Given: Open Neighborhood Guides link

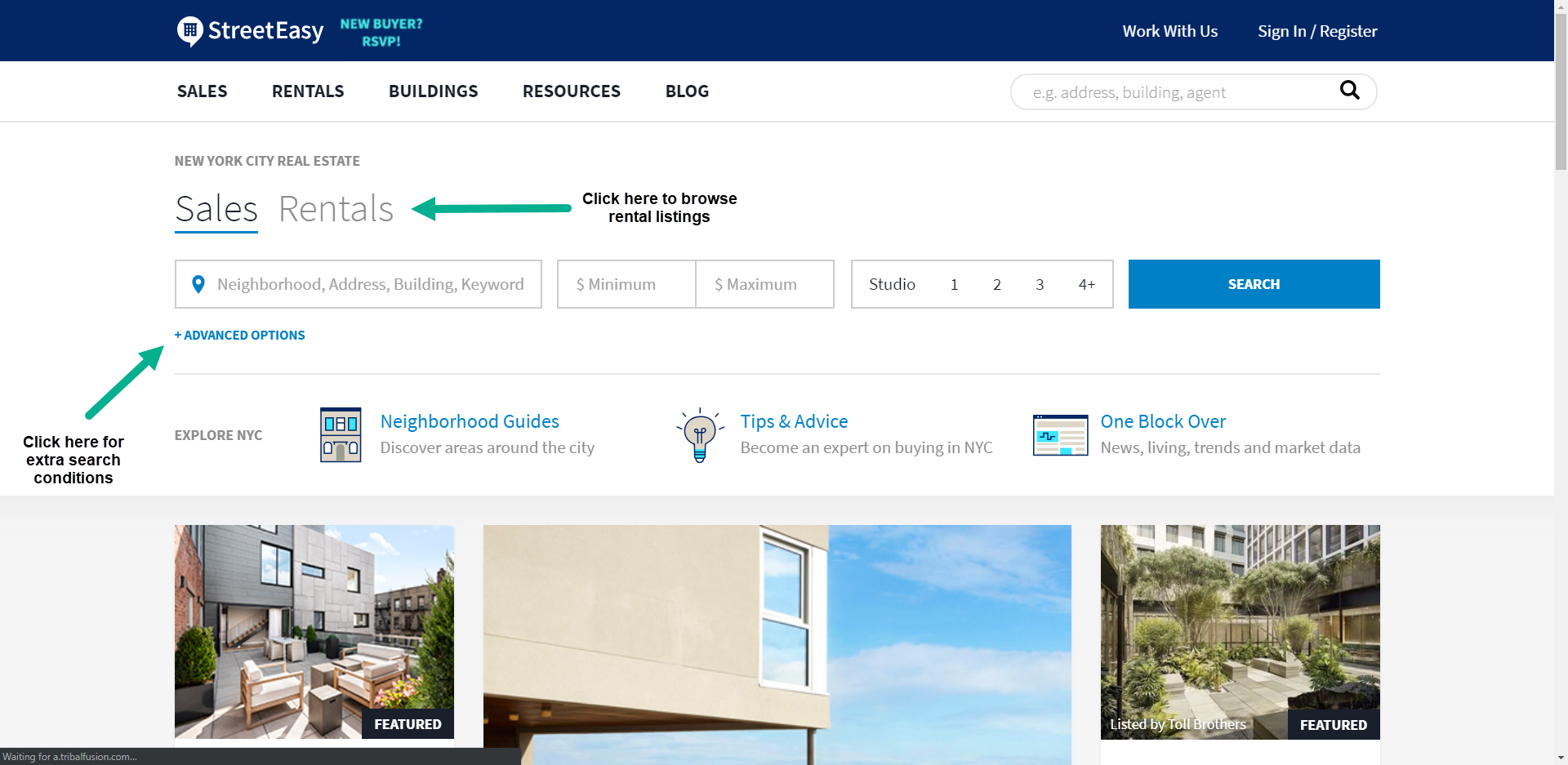Looking at the screenshot, I should (x=470, y=421).
